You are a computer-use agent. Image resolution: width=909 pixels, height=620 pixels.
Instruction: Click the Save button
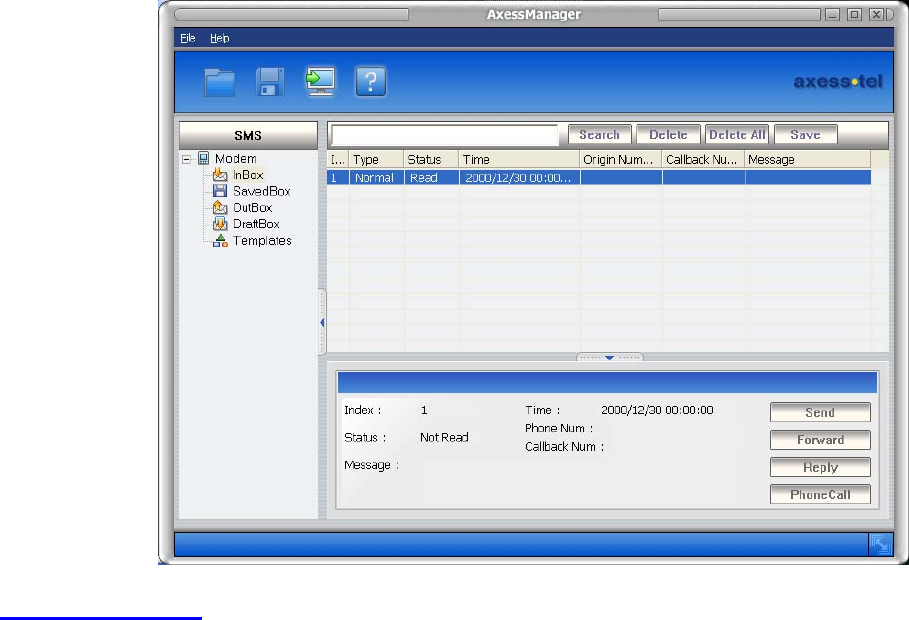point(806,135)
